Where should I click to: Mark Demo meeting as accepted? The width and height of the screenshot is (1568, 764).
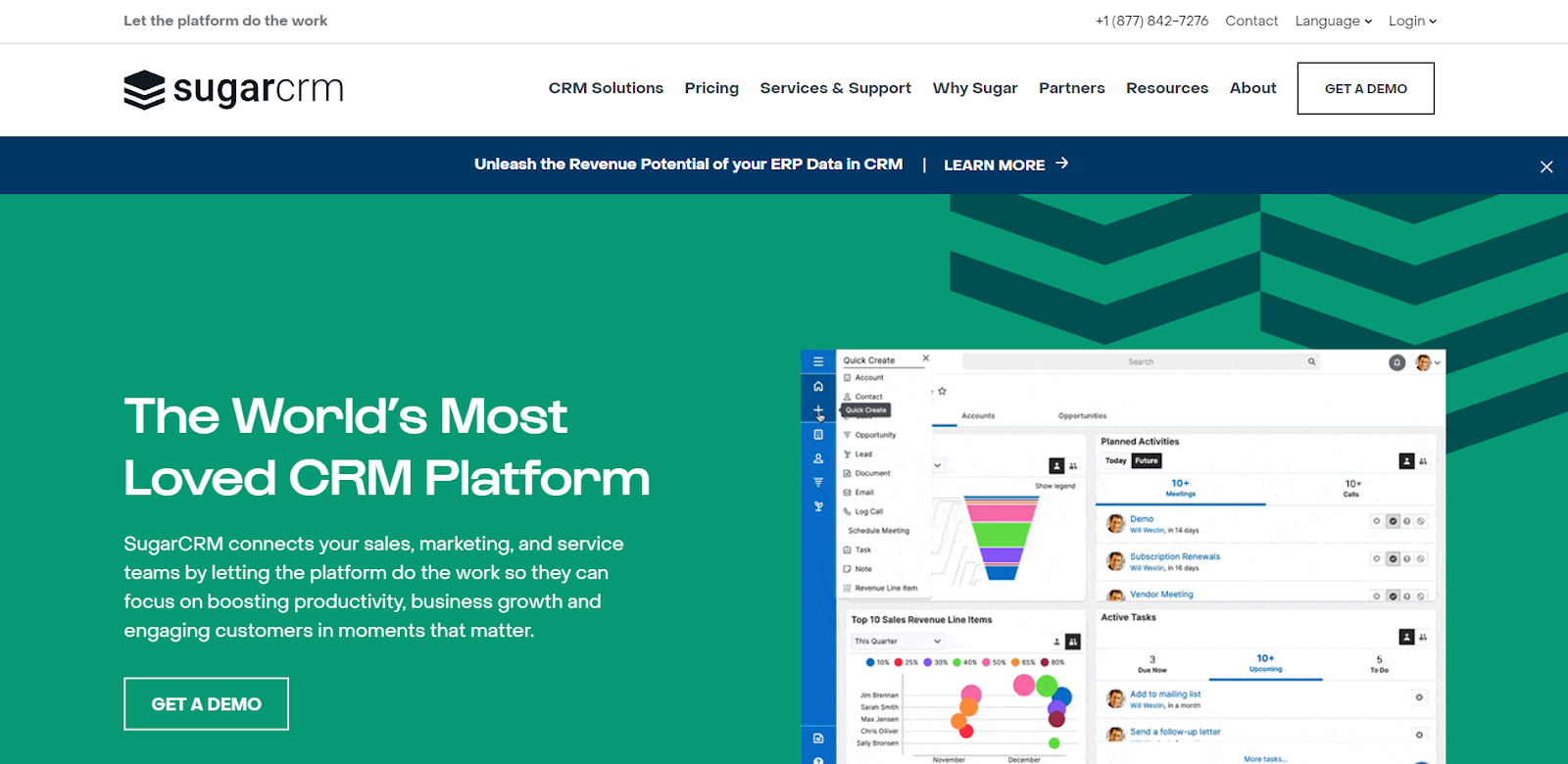(1393, 521)
